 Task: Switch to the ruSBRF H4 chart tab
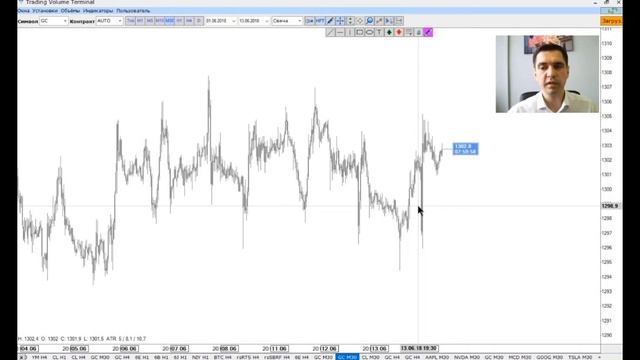tap(277, 357)
